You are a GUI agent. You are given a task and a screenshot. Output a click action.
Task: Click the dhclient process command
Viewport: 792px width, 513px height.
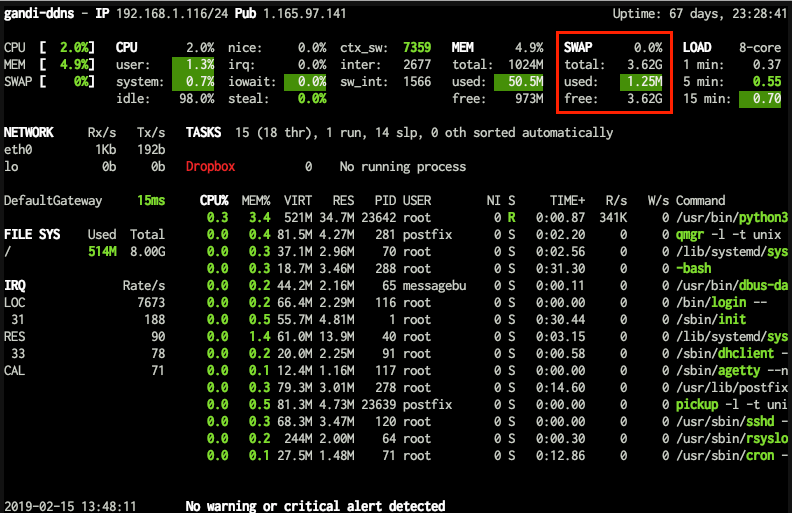[x=732, y=353]
